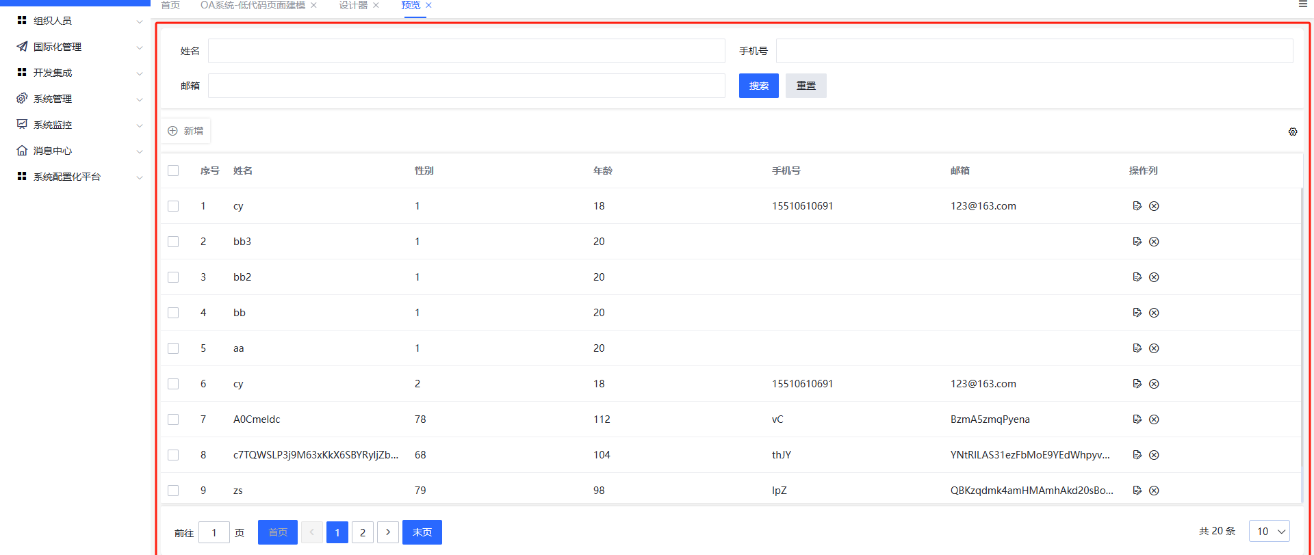
Task: Click the edit icon for row 4
Action: pyautogui.click(x=1137, y=313)
